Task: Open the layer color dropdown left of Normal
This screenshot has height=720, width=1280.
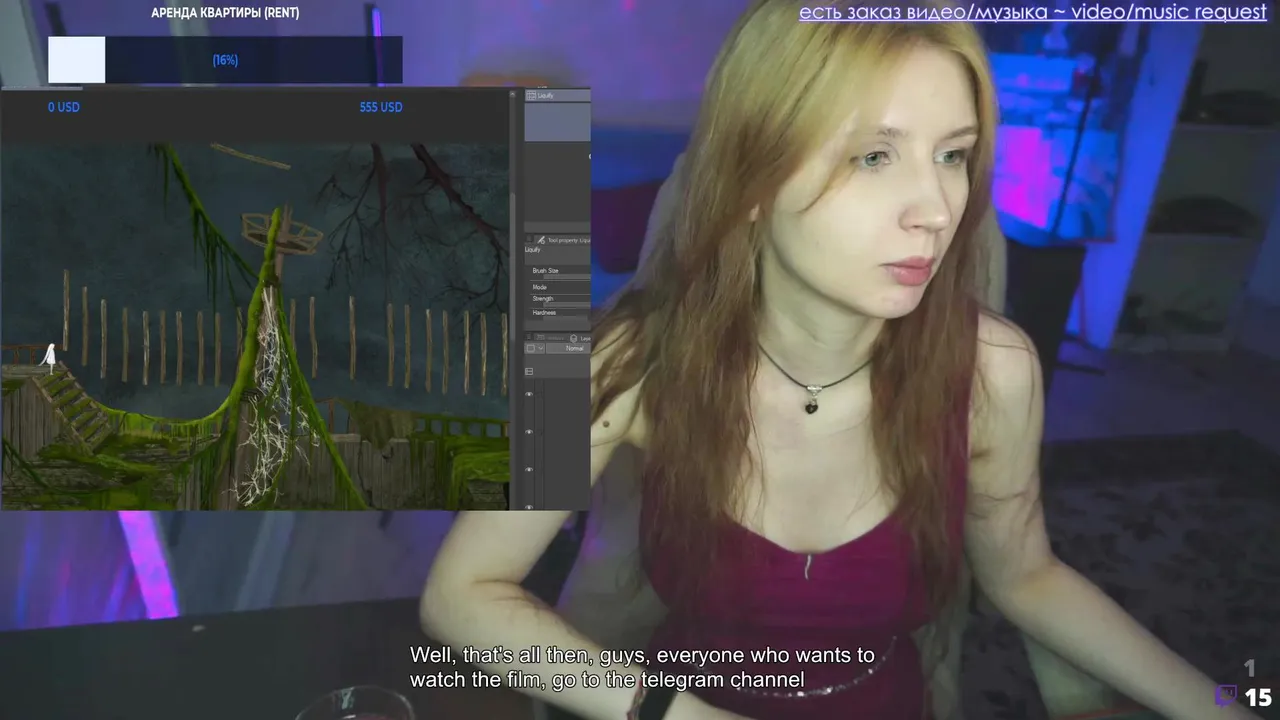Action: 535,348
